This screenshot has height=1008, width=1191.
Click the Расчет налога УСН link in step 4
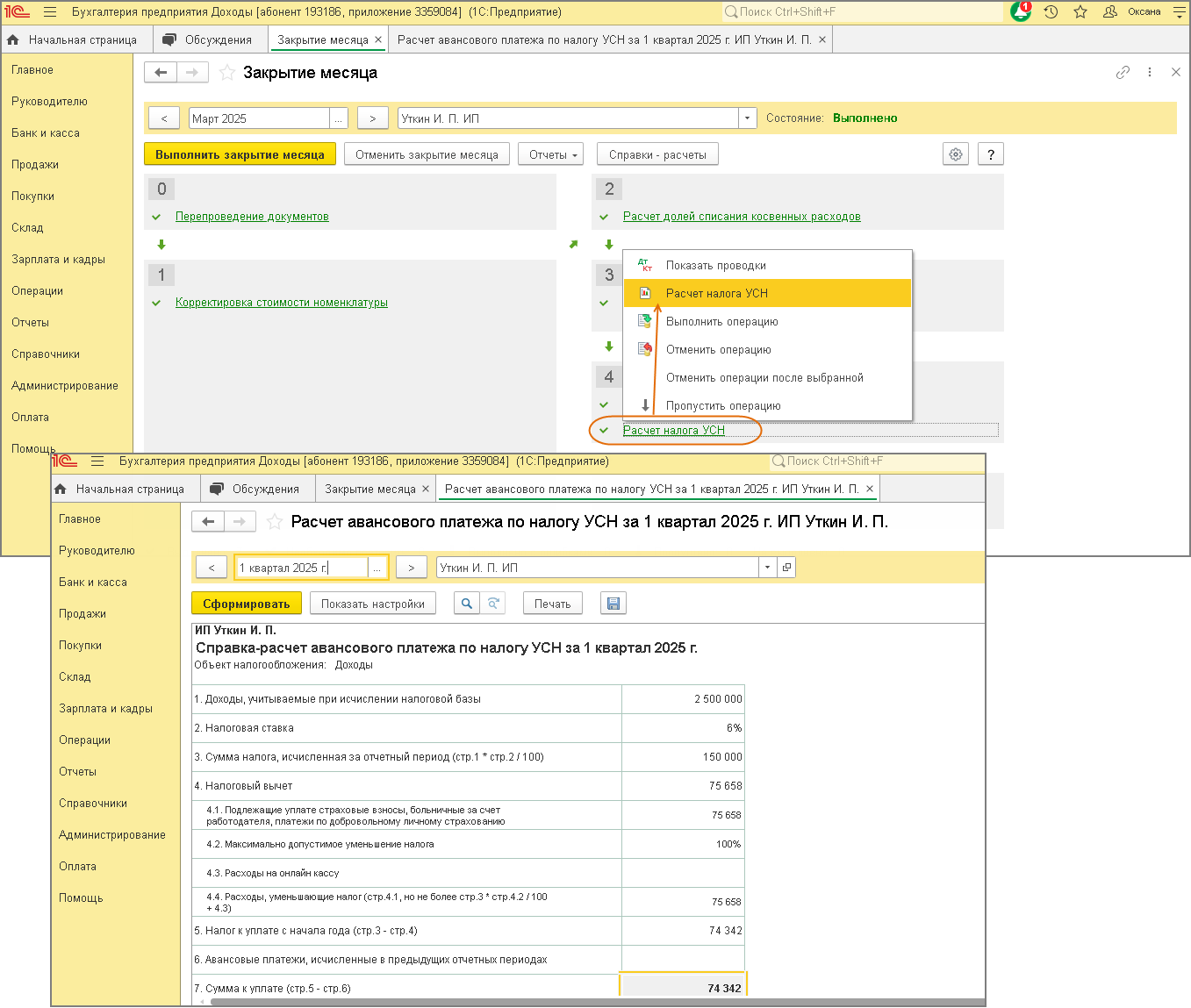(x=674, y=430)
